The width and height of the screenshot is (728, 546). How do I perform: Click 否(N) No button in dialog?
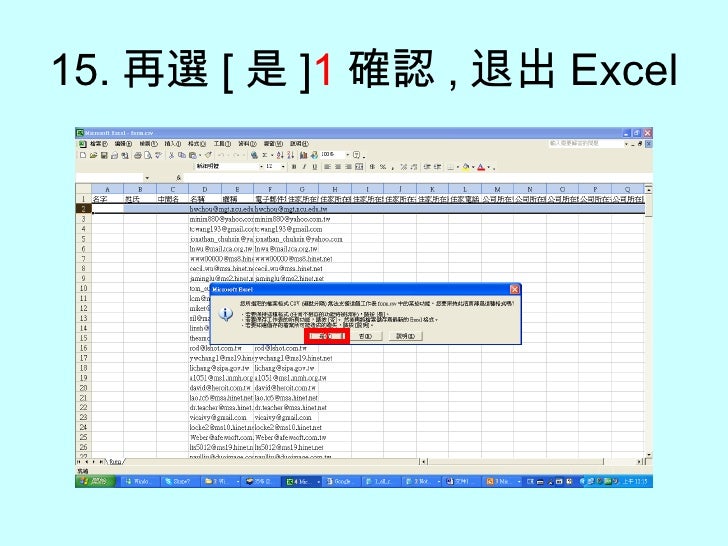[365, 336]
